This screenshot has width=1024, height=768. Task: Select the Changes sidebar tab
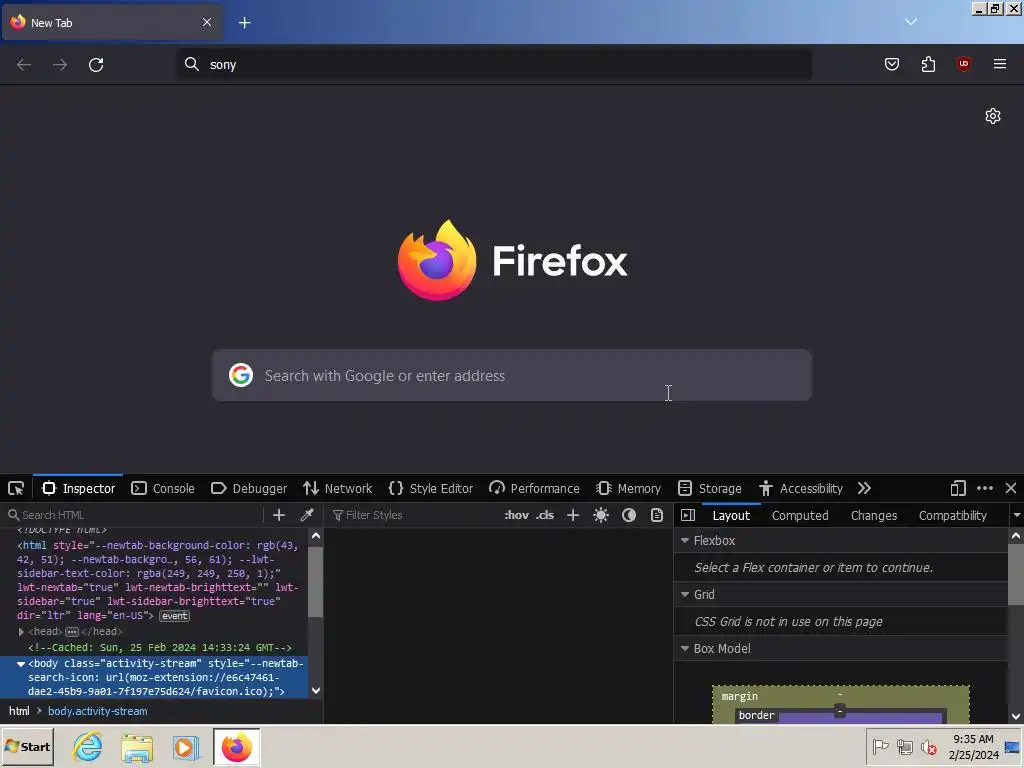coord(874,516)
